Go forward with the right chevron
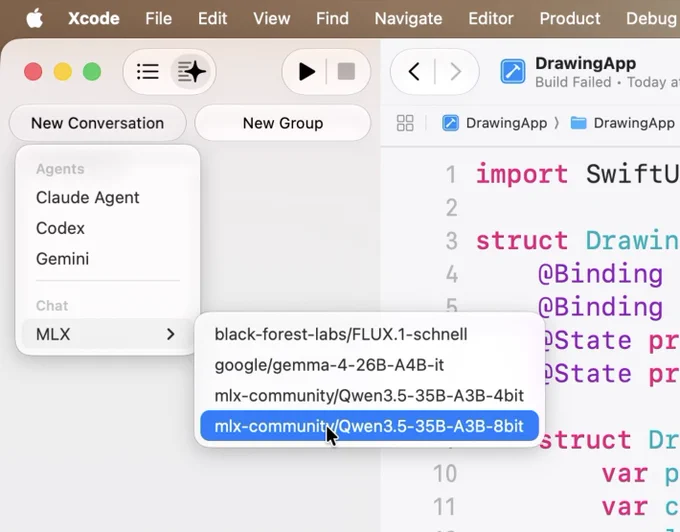The width and height of the screenshot is (680, 532). [455, 72]
